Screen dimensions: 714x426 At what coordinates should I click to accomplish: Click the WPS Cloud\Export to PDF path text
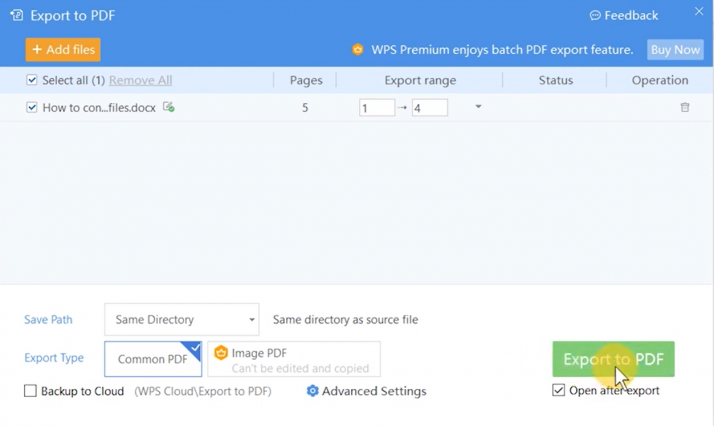pyautogui.click(x=203, y=391)
